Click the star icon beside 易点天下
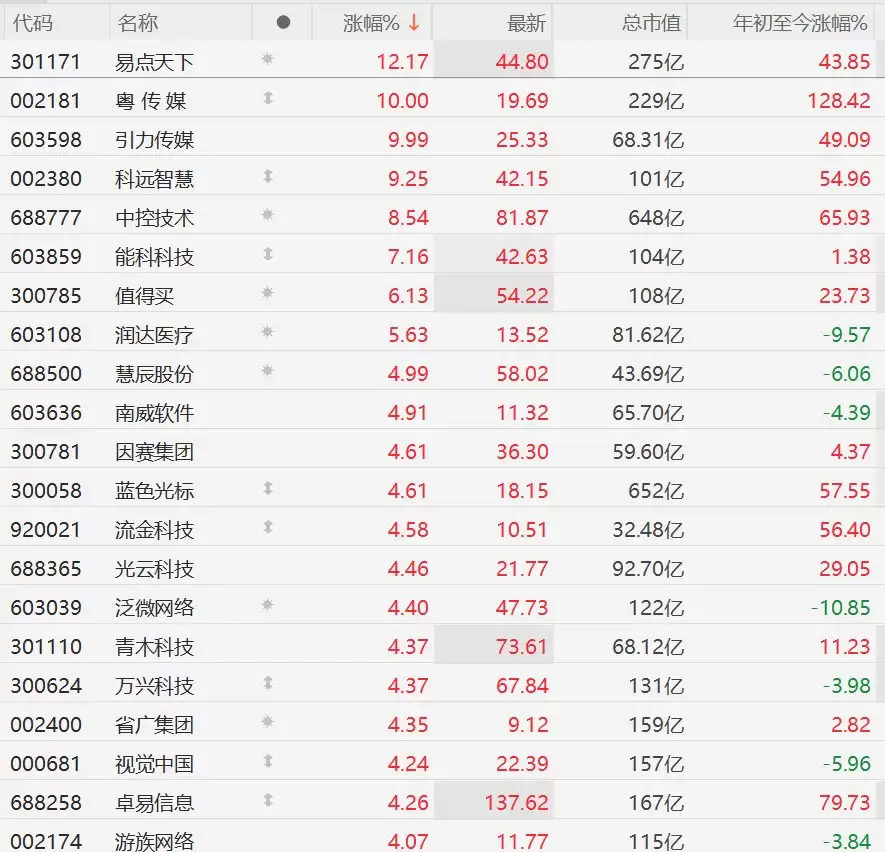This screenshot has width=885, height=852. (268, 59)
